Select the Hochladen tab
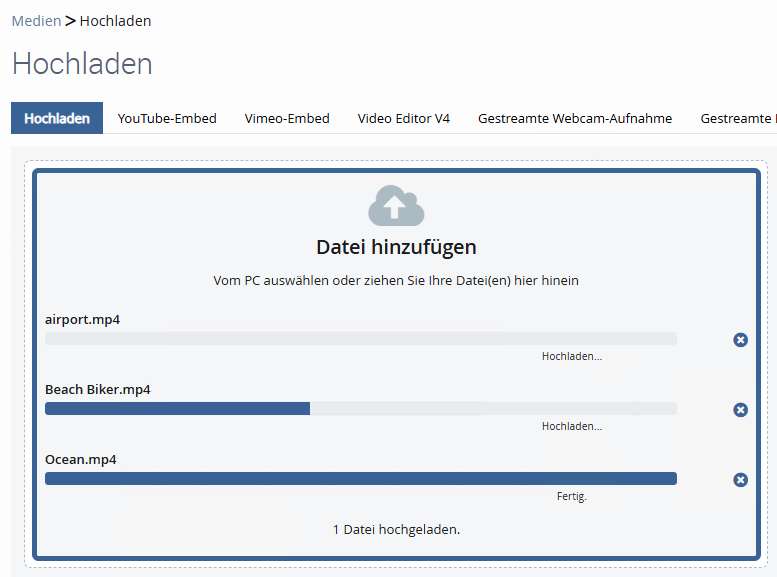The width and height of the screenshot is (777, 577). tap(57, 118)
